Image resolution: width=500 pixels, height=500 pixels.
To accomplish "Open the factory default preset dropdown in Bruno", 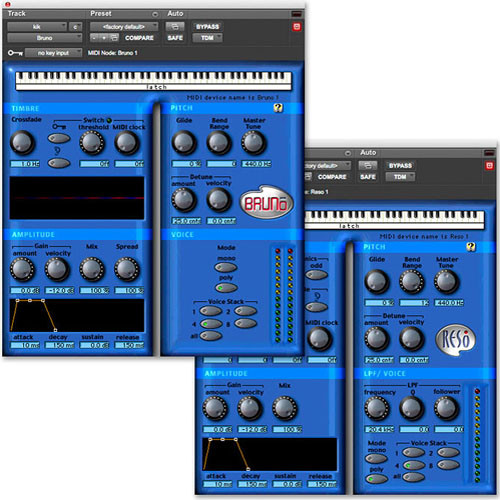I will pos(124,27).
